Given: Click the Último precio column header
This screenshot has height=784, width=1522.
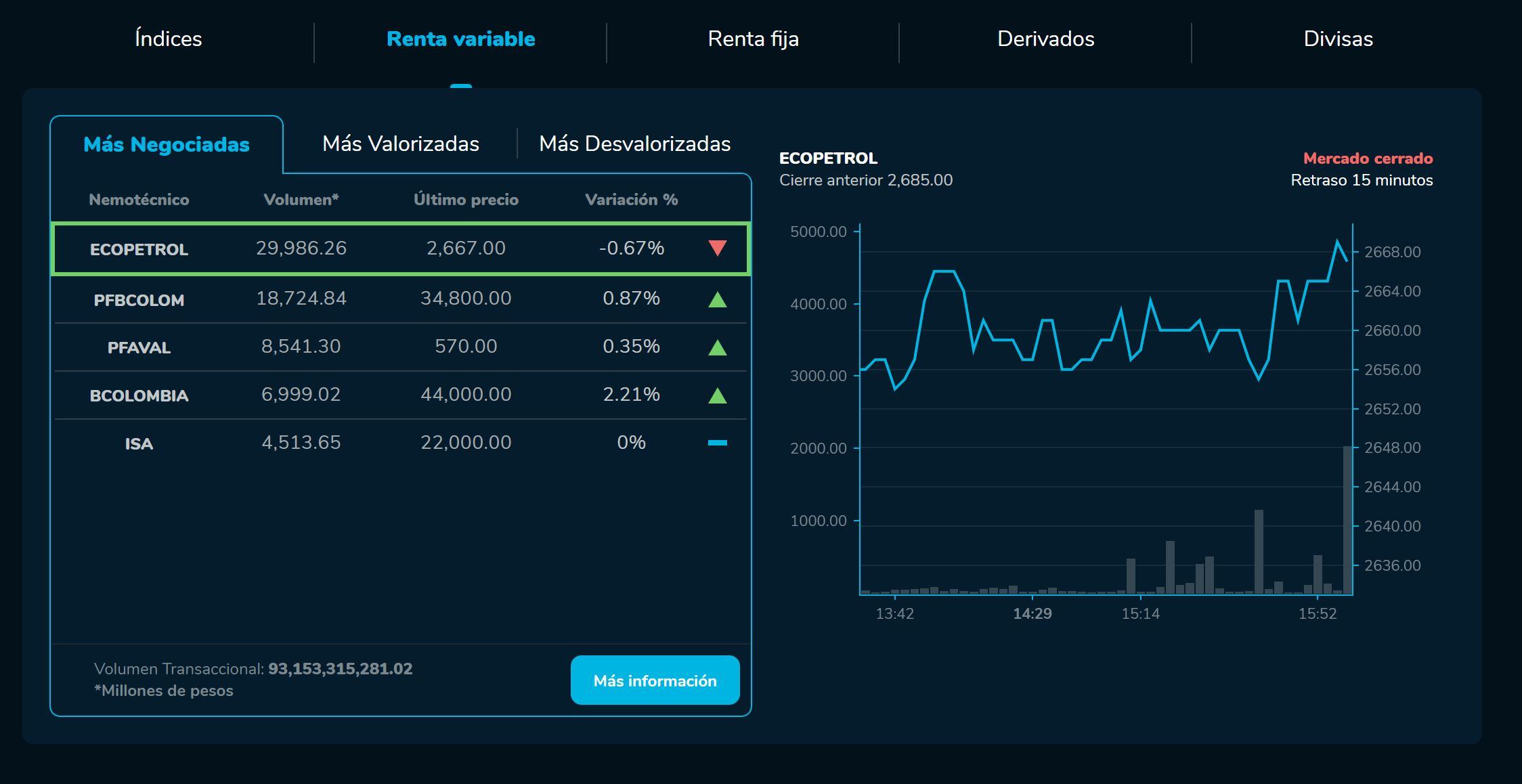Looking at the screenshot, I should point(466,199).
